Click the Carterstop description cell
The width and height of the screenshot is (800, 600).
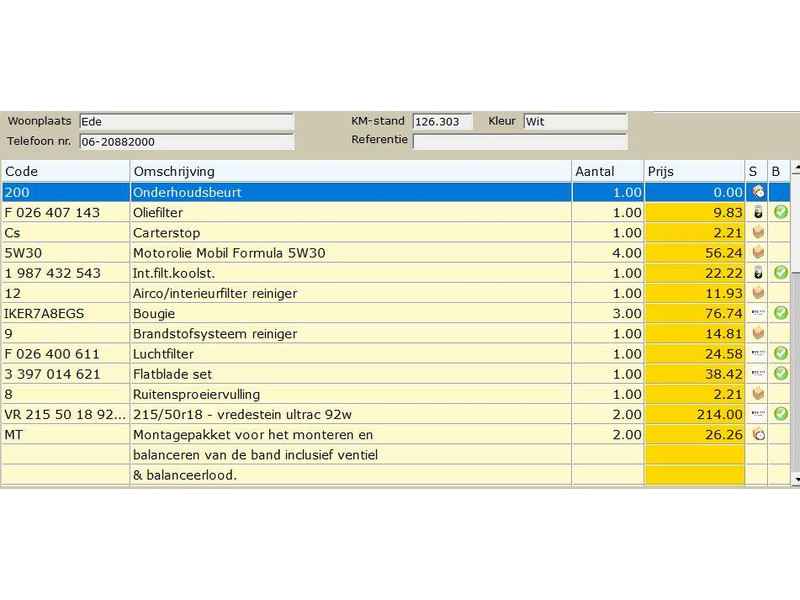pyautogui.click(x=351, y=233)
